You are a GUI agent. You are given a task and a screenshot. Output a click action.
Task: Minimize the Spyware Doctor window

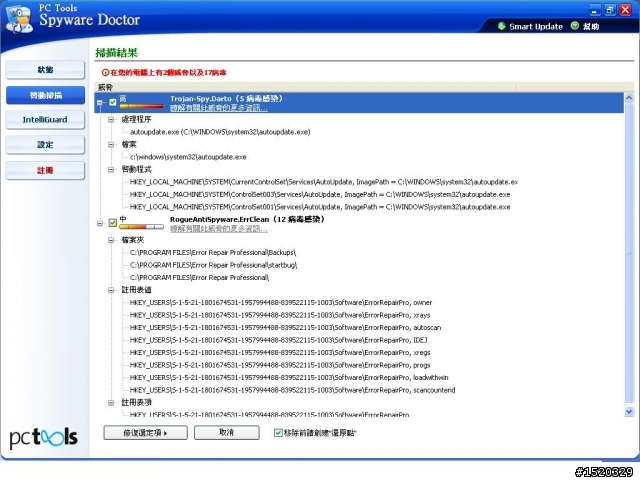click(595, 11)
